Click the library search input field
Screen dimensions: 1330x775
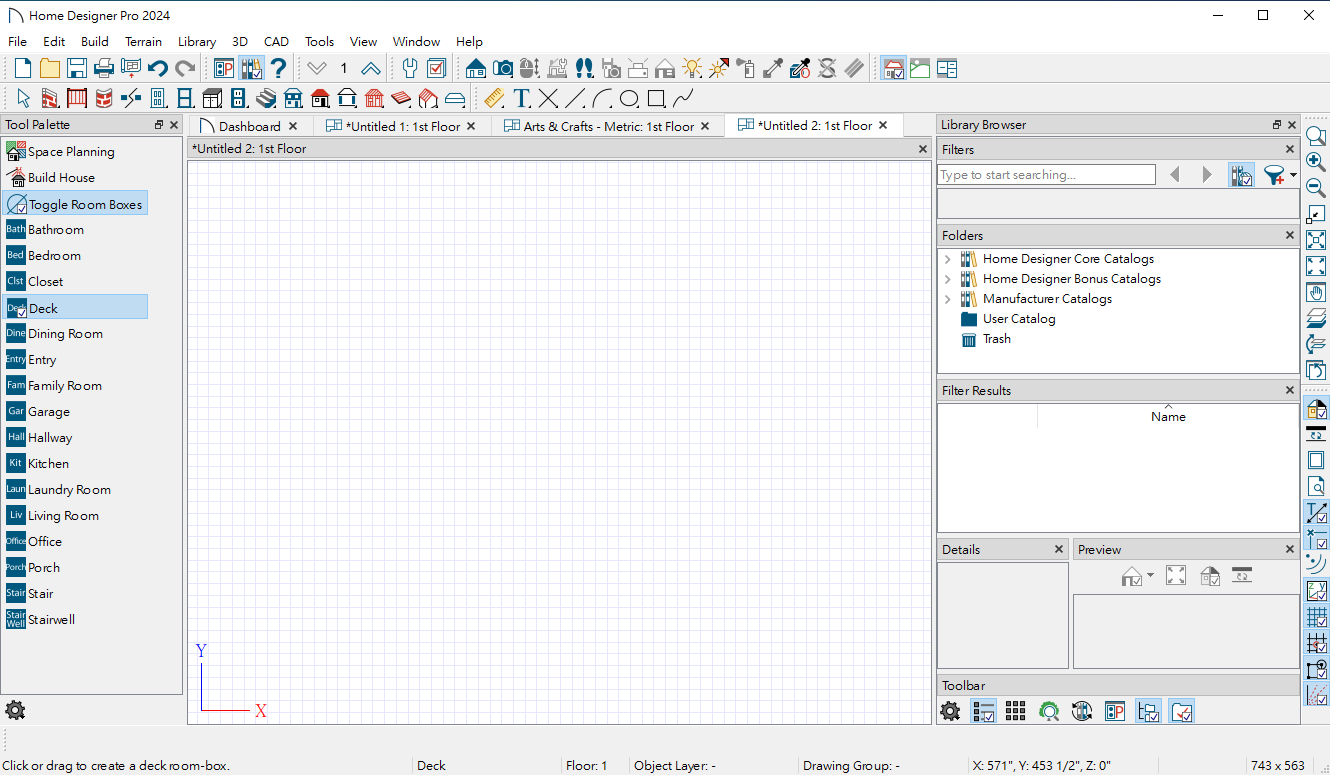pos(1046,175)
